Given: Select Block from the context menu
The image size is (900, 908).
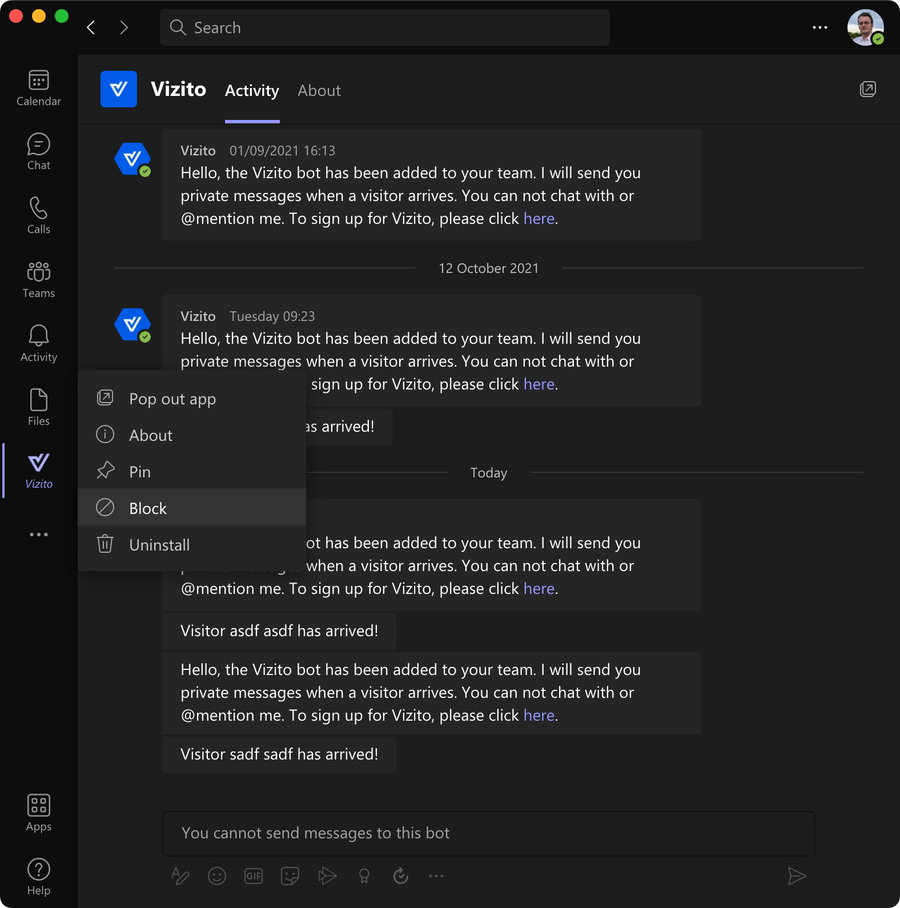Looking at the screenshot, I should coord(148,508).
